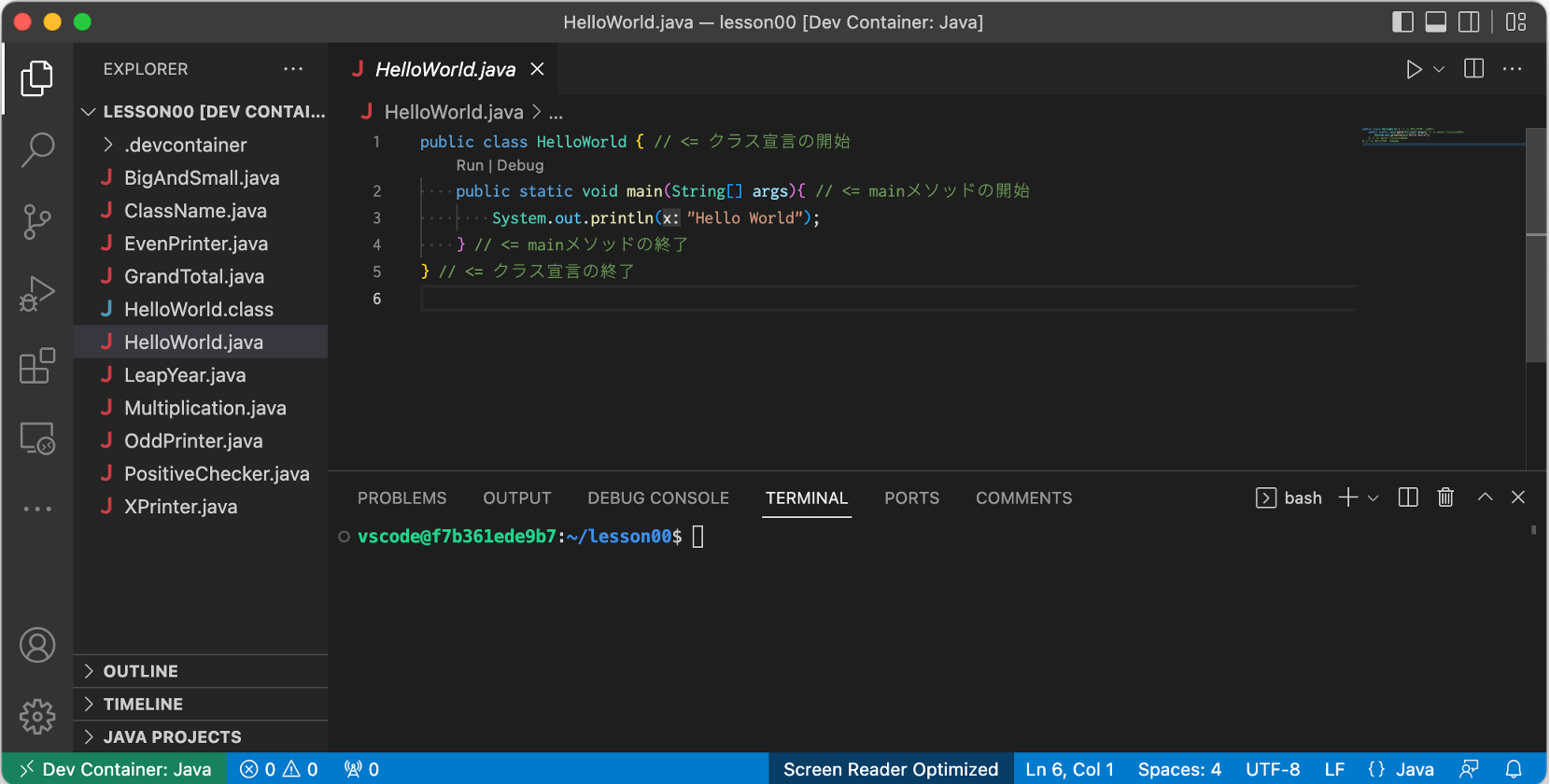Switch to the DEBUG CONSOLE tab

[657, 498]
